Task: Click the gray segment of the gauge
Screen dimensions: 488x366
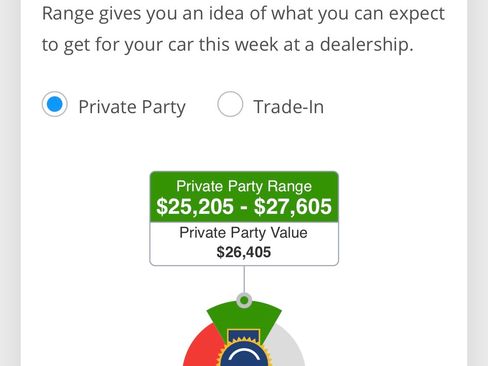Action: coord(287,347)
